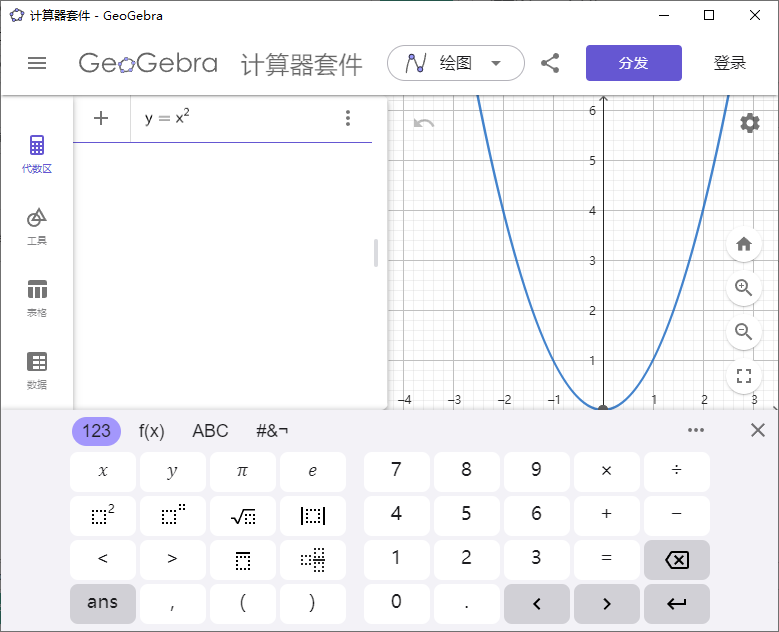Image resolution: width=779 pixels, height=632 pixels.
Task: Open graphics settings gear
Action: (x=750, y=123)
